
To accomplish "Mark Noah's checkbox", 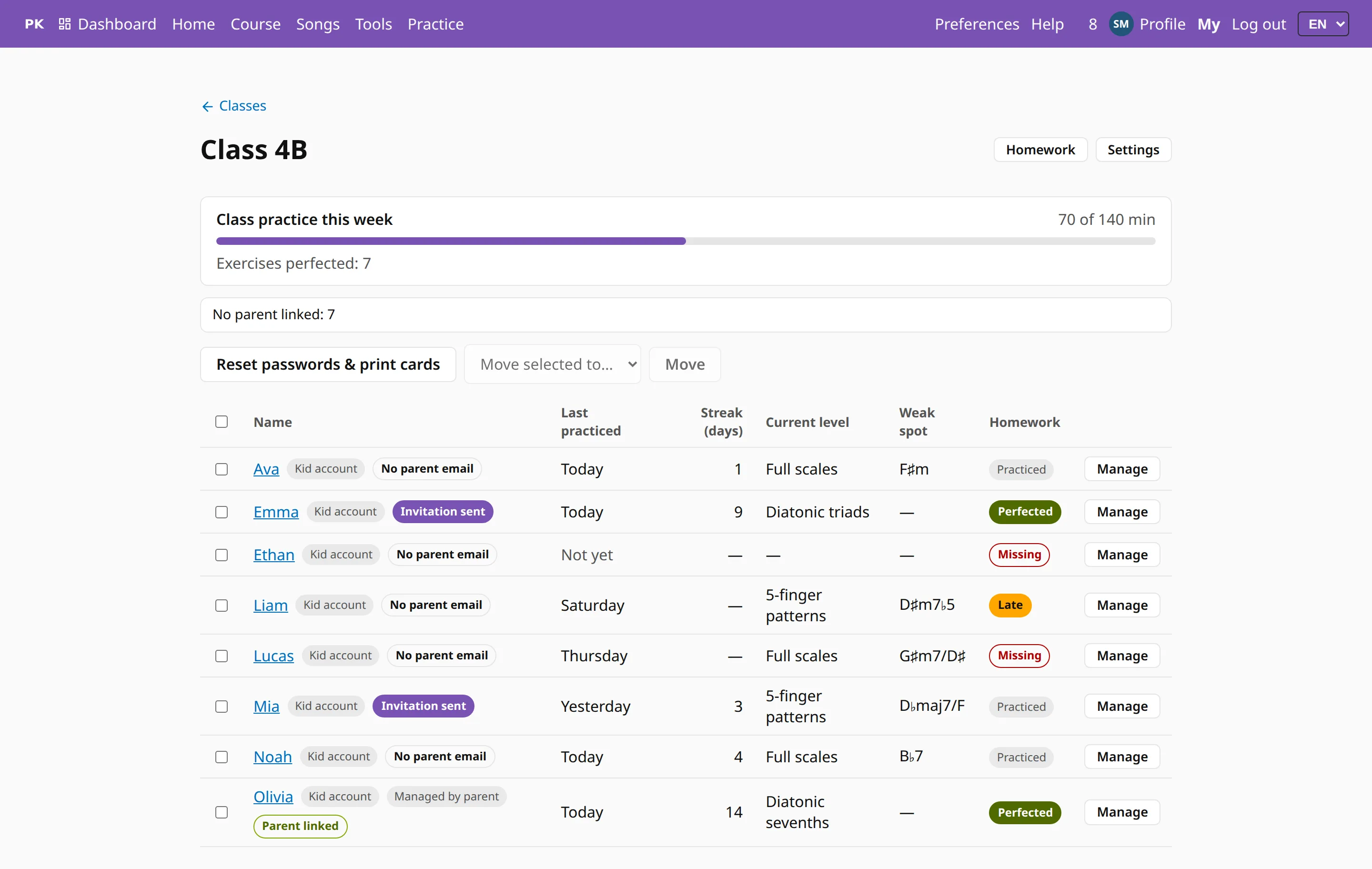I will click(x=222, y=757).
